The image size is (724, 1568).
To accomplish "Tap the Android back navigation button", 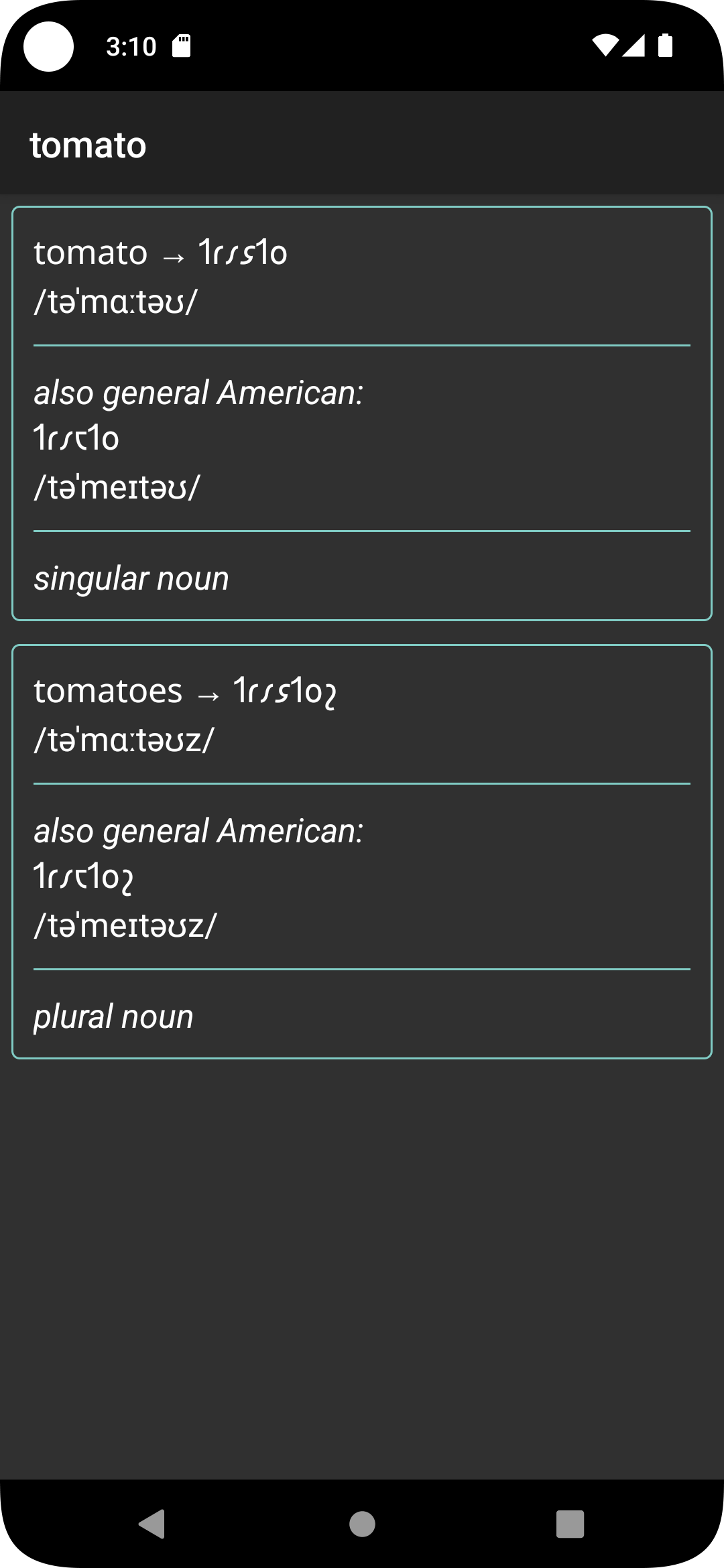I will pyautogui.click(x=152, y=1524).
